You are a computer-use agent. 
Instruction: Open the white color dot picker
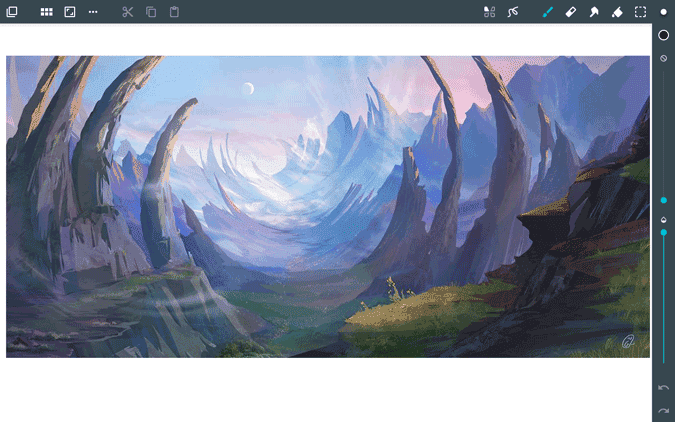click(x=664, y=12)
